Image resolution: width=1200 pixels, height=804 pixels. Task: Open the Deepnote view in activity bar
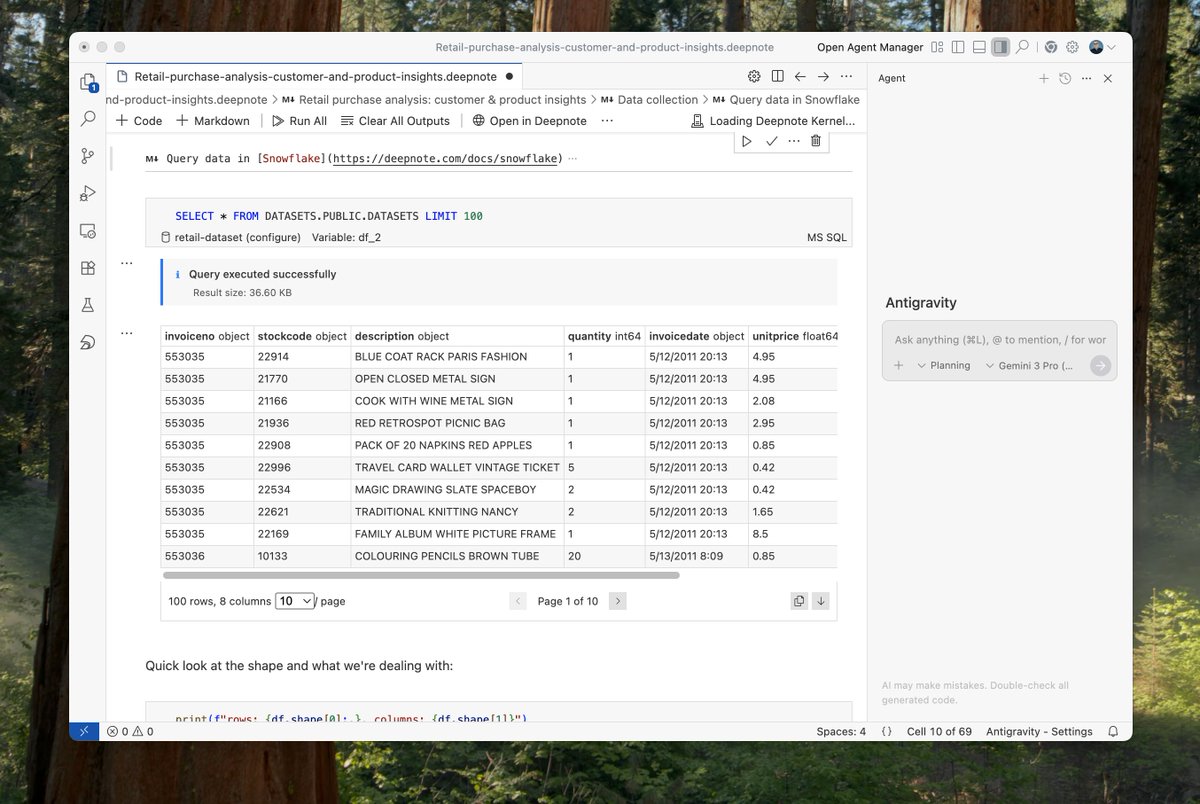click(88, 342)
